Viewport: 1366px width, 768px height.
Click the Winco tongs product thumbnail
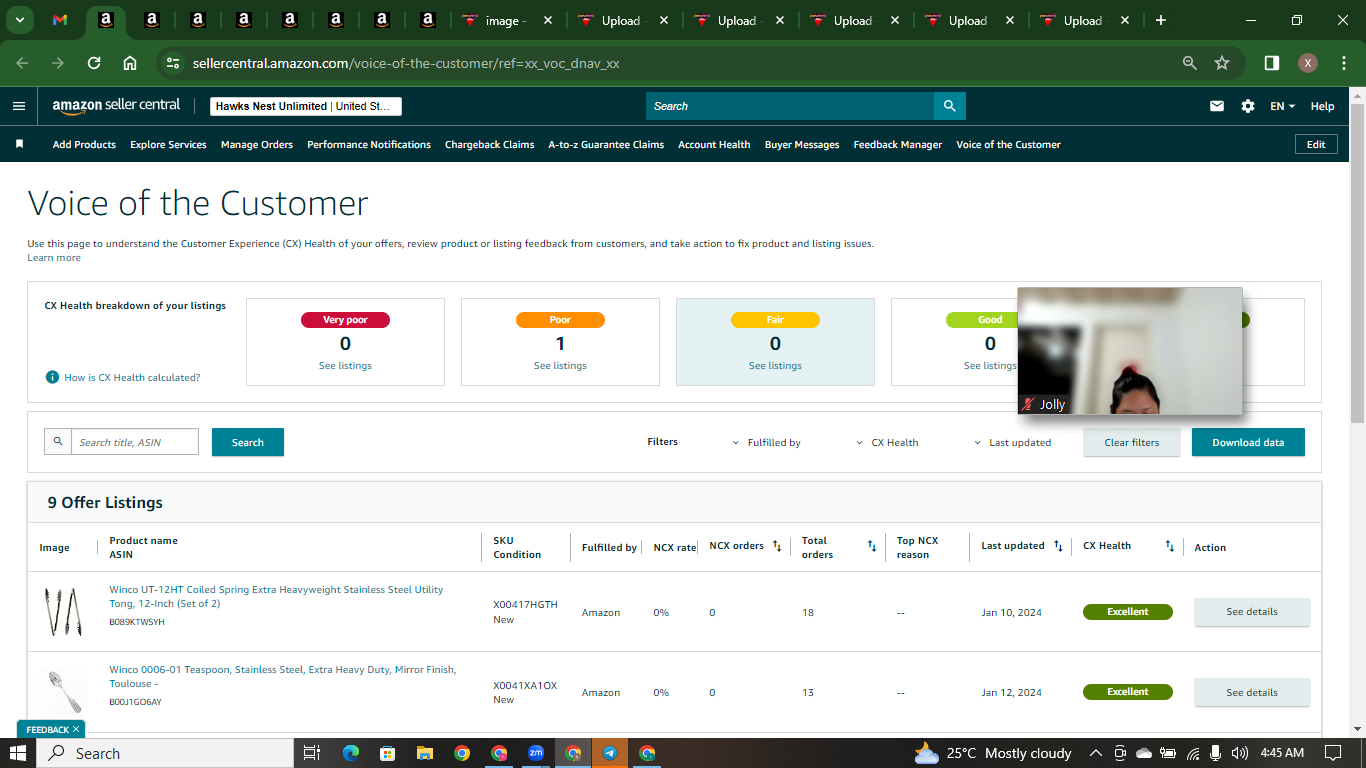click(x=62, y=612)
